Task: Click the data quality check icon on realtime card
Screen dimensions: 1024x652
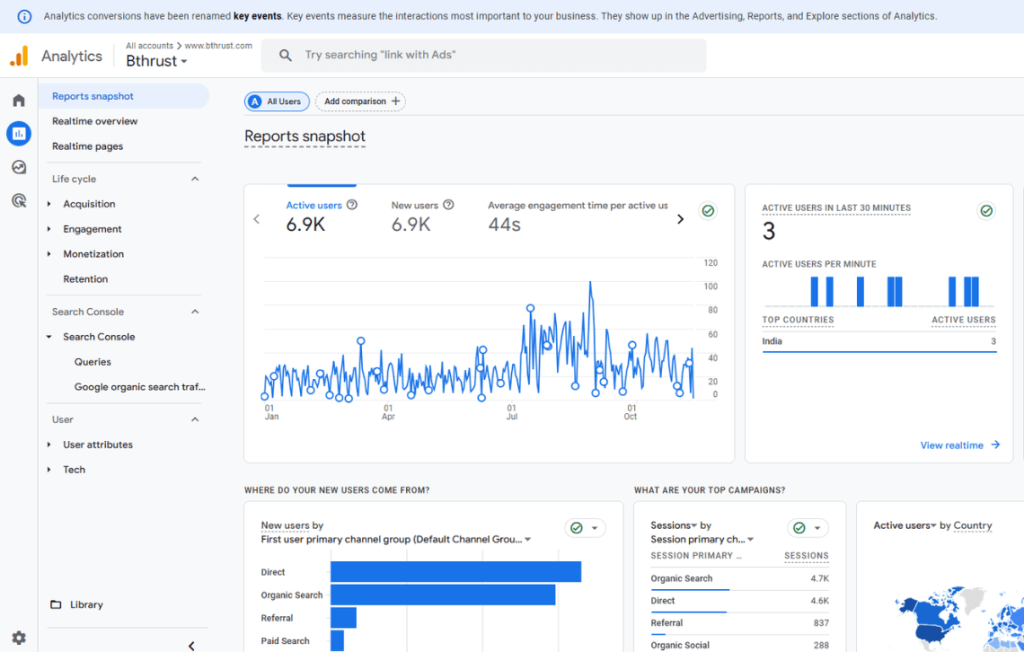Action: pos(986,210)
